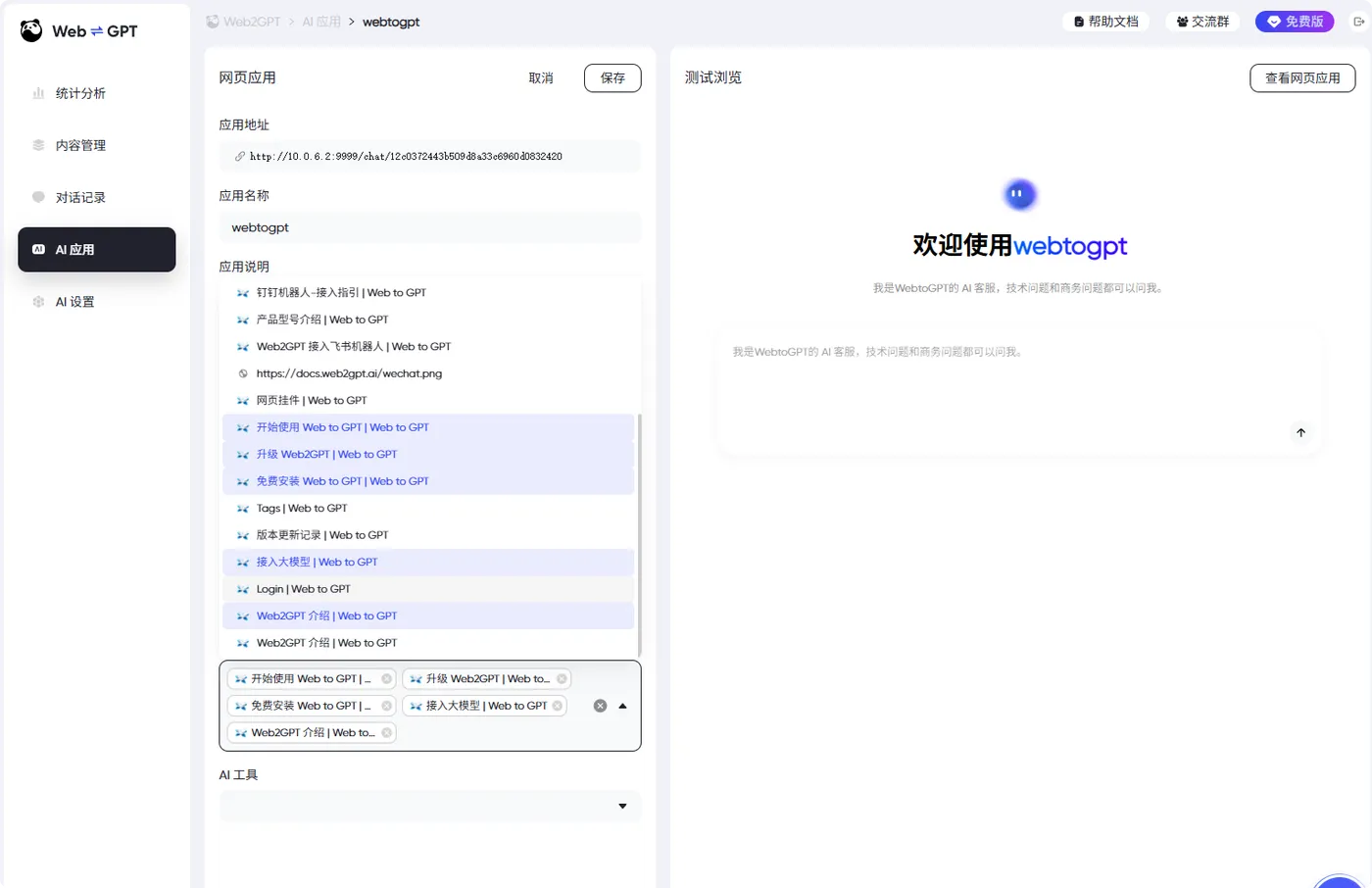Open 统计分析 in the sidebar
1372x888 pixels.
pyautogui.click(x=96, y=93)
